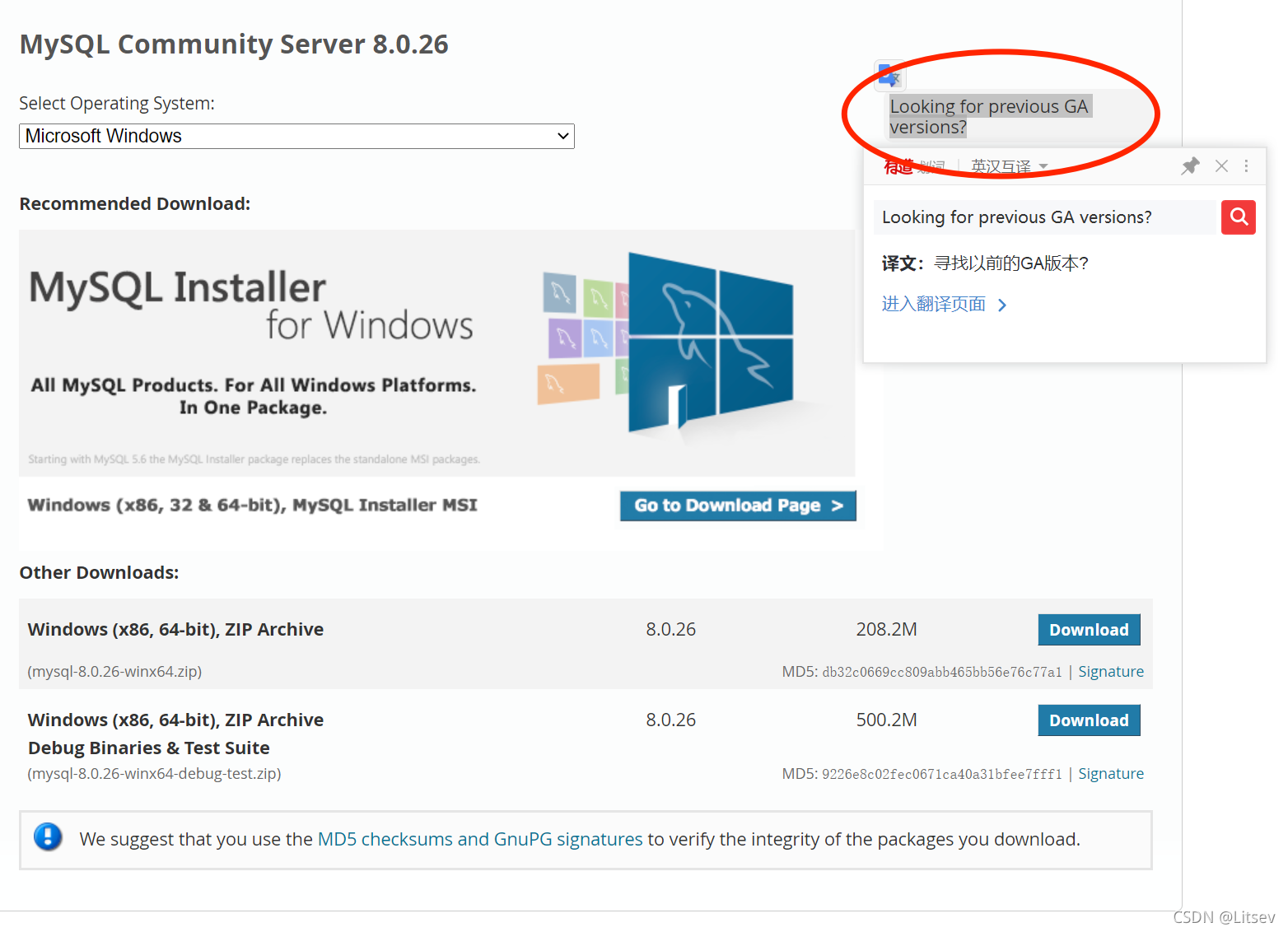
Task: Click version '8.0.26' in the 208.2M row
Action: click(671, 630)
